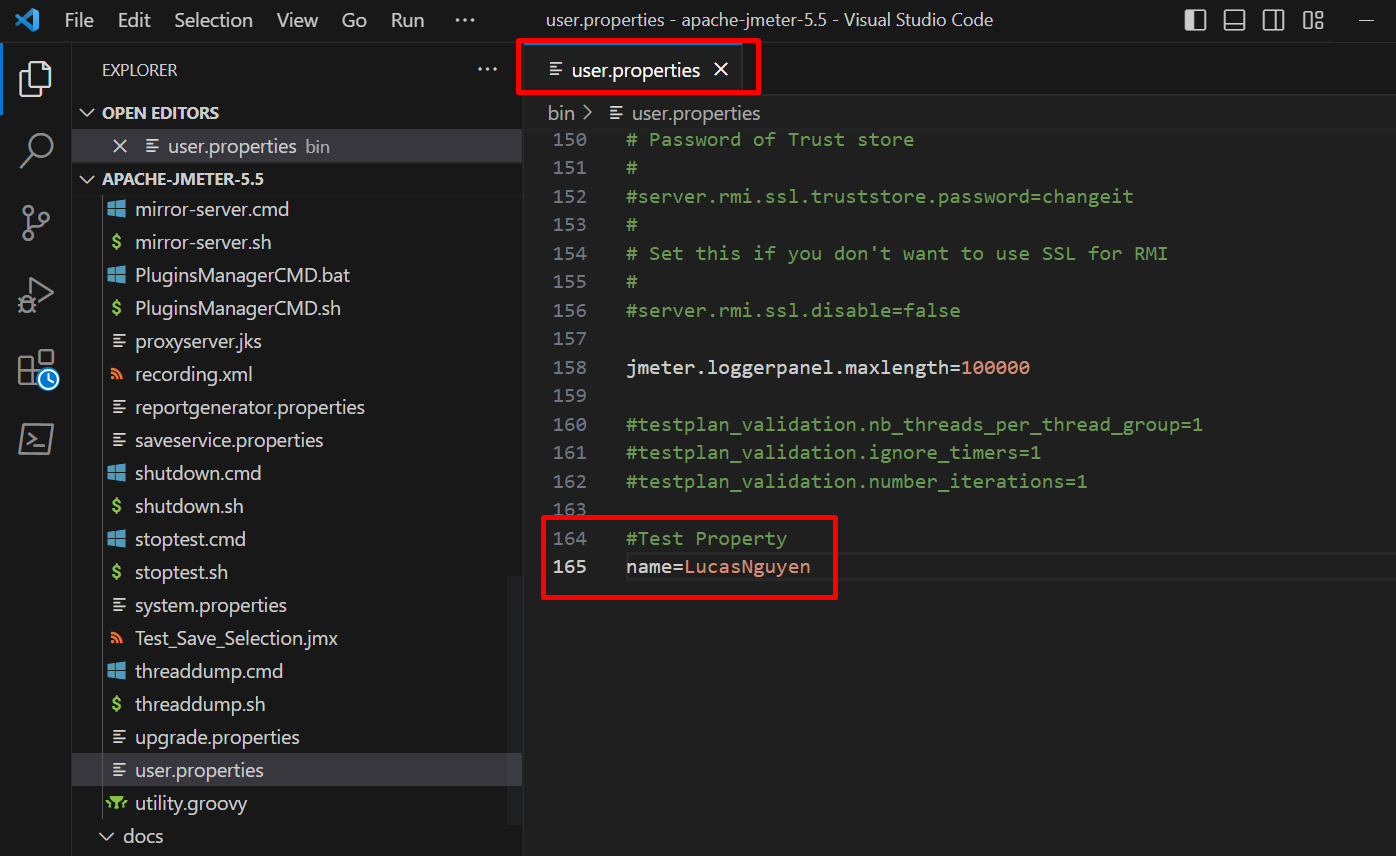This screenshot has width=1396, height=856.
Task: Toggle the Primary Side Bar visibility
Action: pos(1195,19)
